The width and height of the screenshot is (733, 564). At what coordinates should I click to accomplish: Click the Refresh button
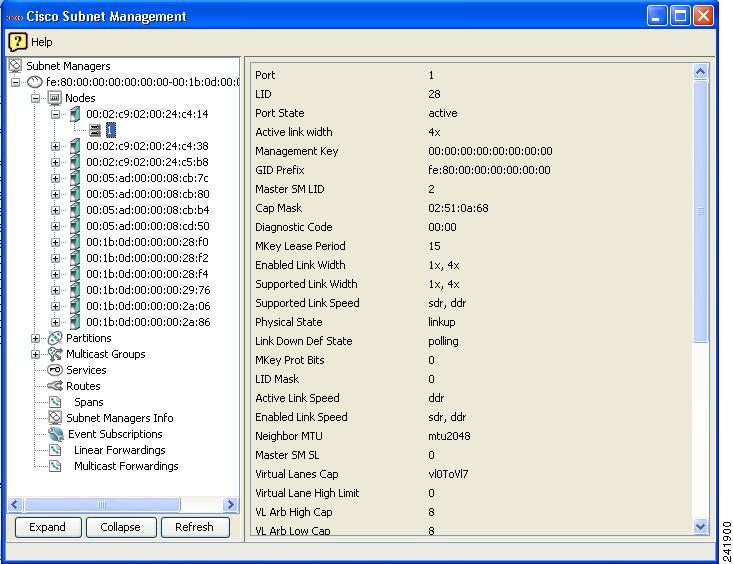pyautogui.click(x=194, y=527)
